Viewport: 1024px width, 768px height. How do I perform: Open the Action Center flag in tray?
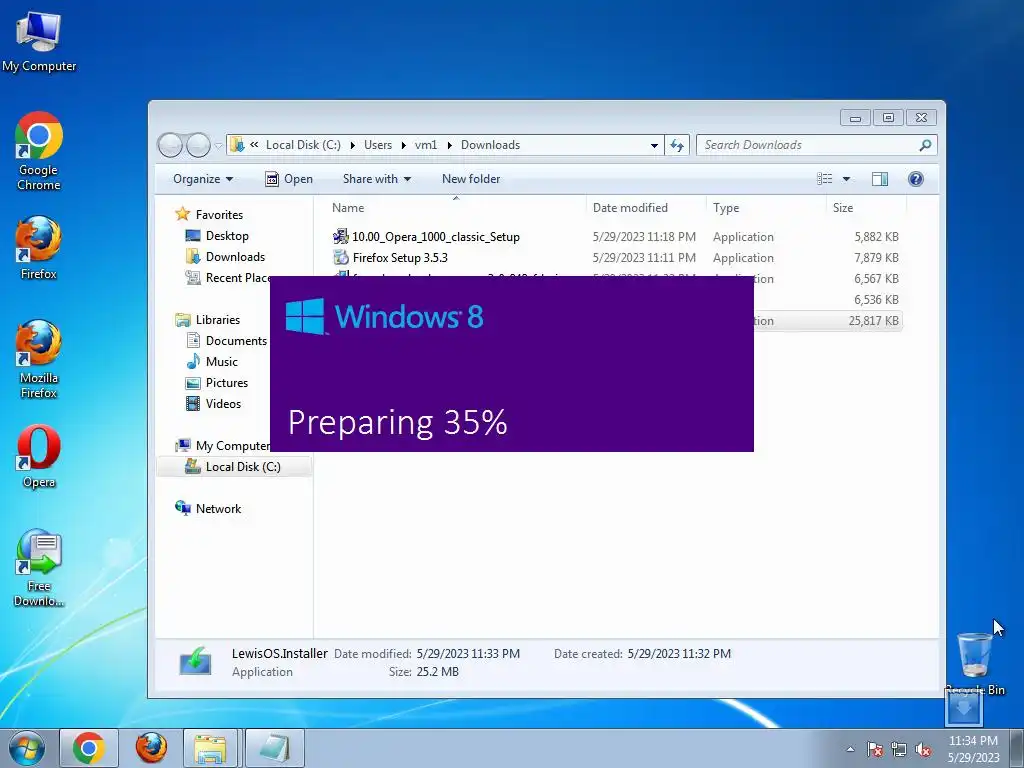click(875, 749)
